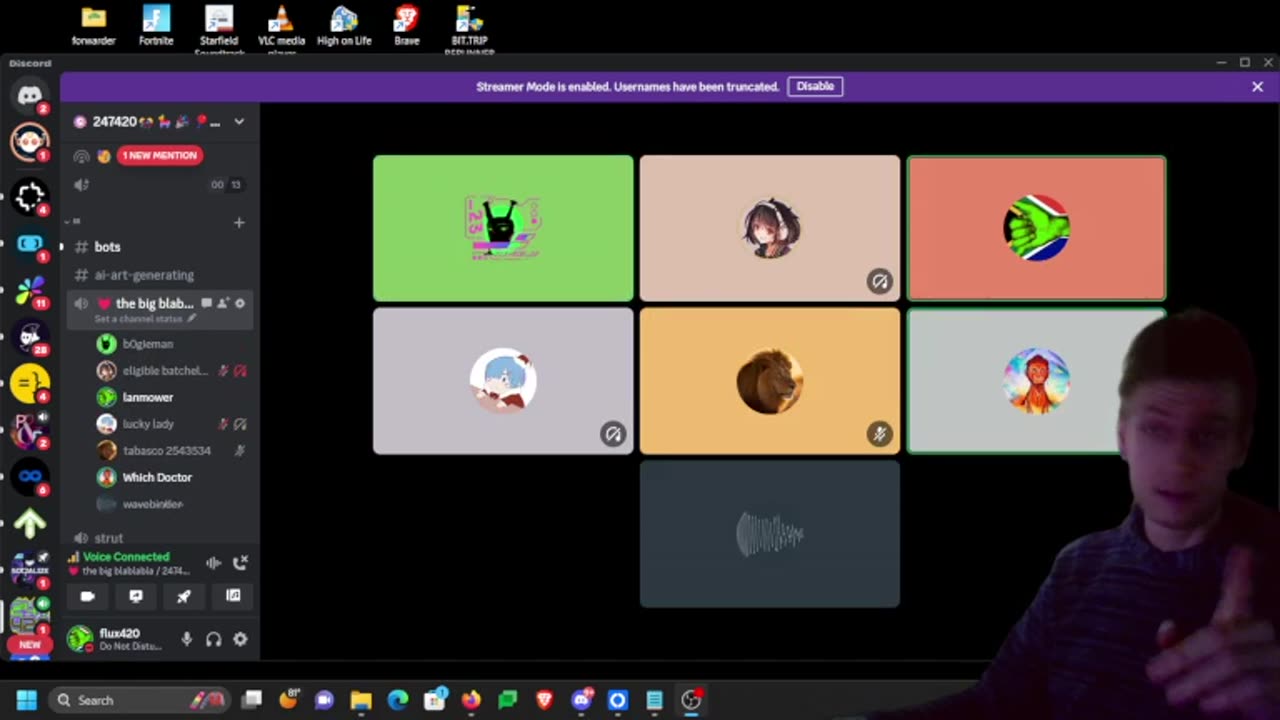Image resolution: width=1280 pixels, height=720 pixels.
Task: Open Microsoft Edge from the taskbar
Action: (x=398, y=700)
